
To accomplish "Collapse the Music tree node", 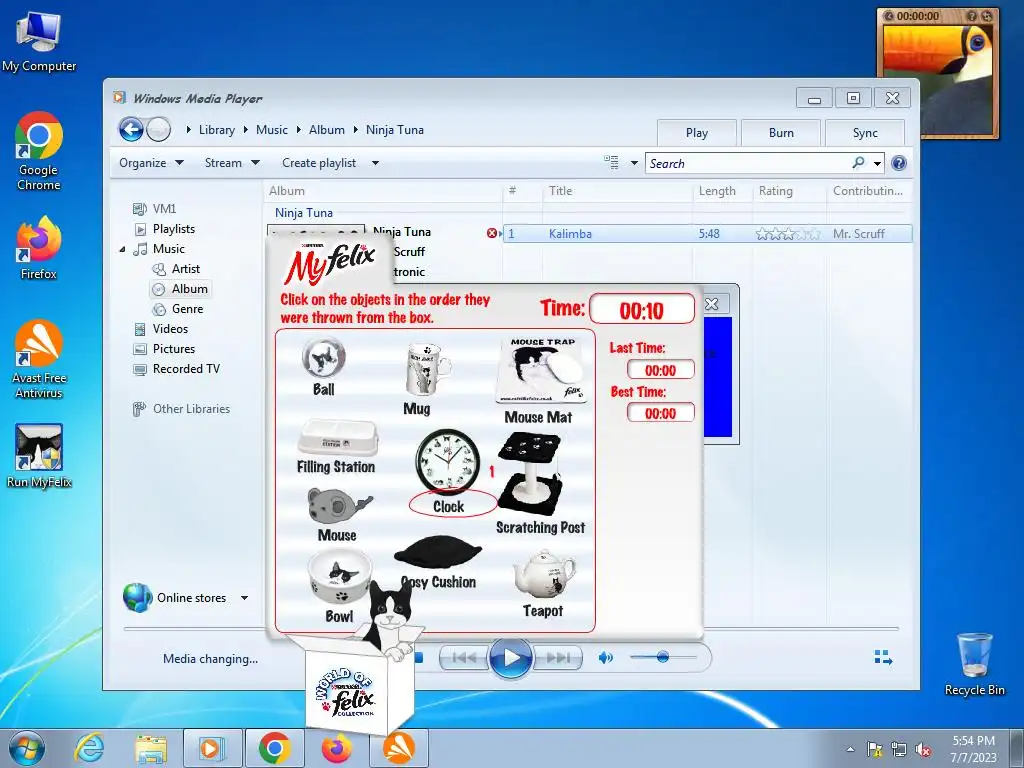I will [122, 249].
